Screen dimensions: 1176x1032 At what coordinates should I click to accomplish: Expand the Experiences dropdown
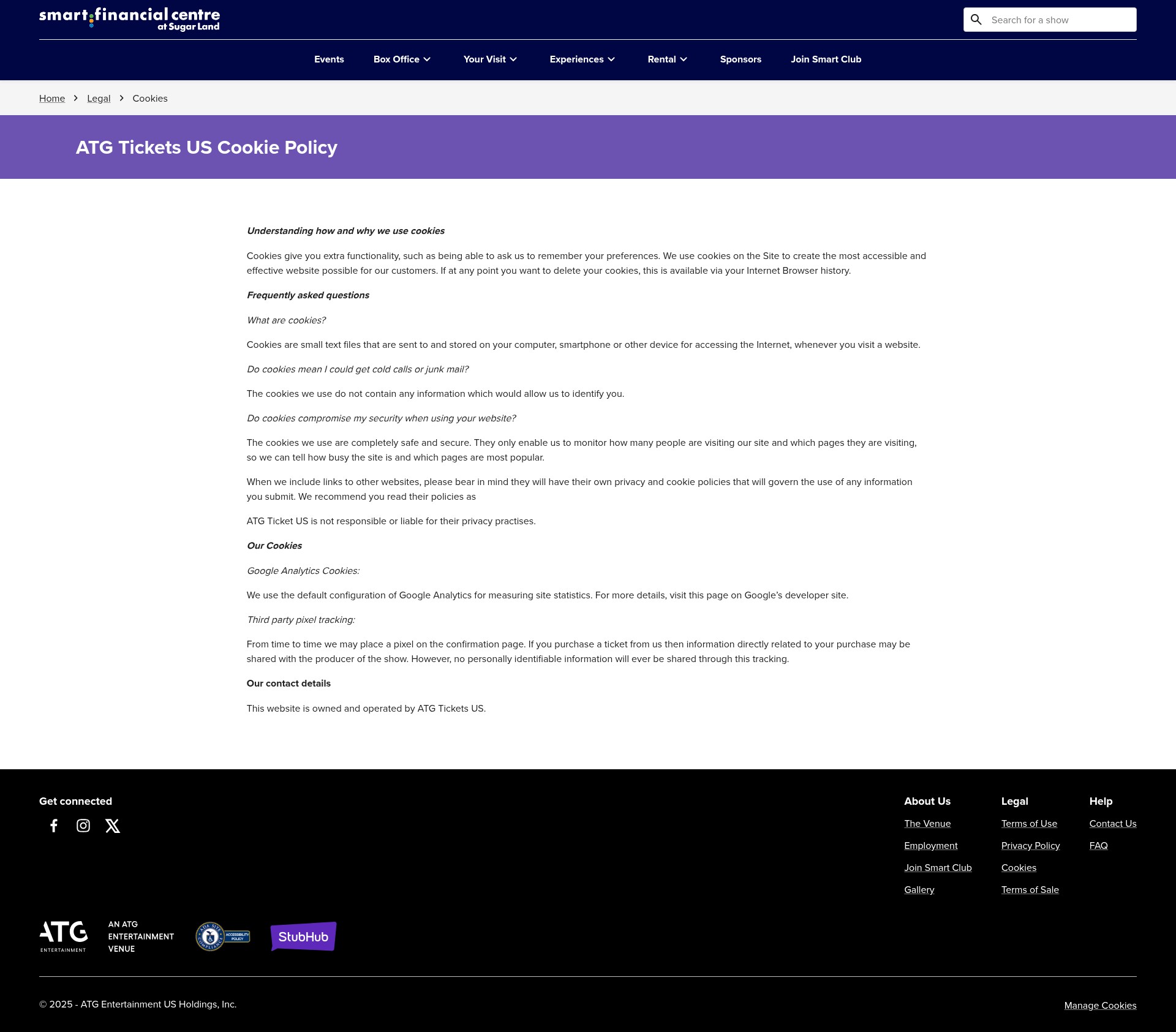[x=582, y=59]
